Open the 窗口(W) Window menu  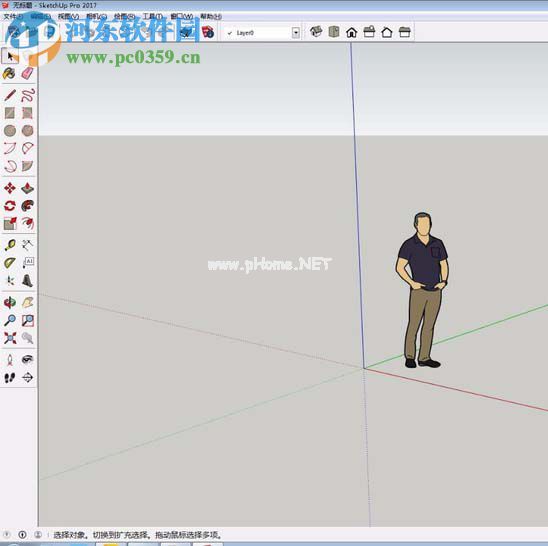182,16
